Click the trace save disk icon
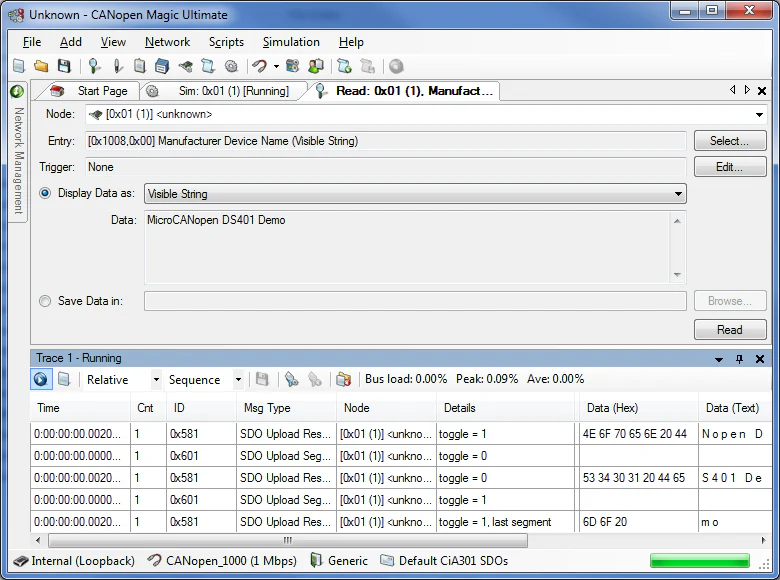Screen dimensions: 780x580 coord(262,380)
